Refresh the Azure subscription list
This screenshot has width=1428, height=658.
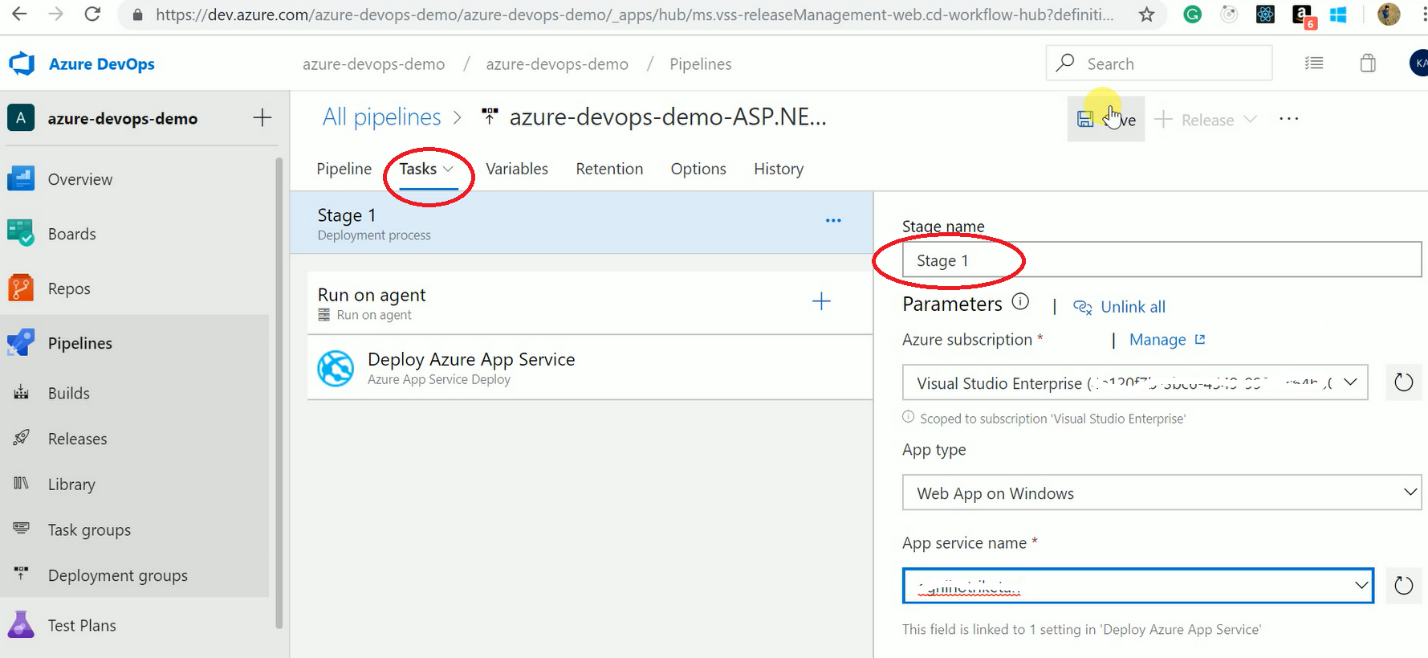1403,382
